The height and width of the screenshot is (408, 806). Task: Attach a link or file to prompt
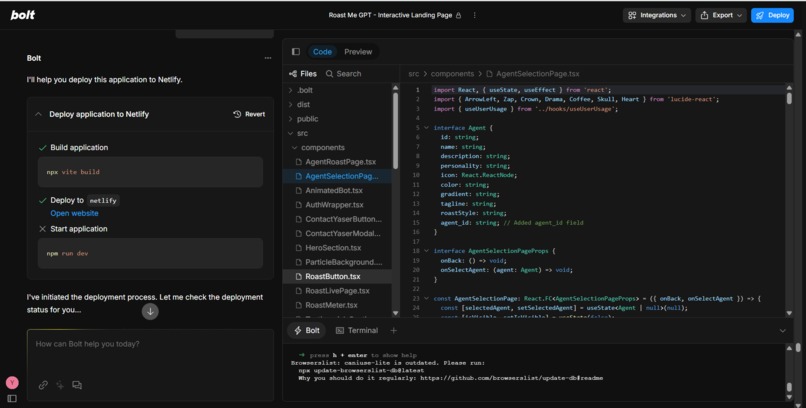click(43, 385)
